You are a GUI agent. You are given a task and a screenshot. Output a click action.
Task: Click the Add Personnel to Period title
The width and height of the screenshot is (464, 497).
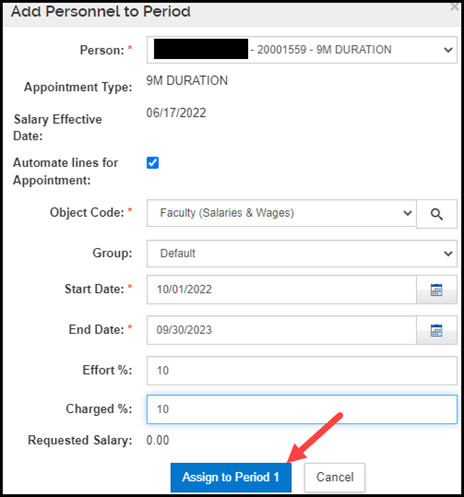point(101,12)
